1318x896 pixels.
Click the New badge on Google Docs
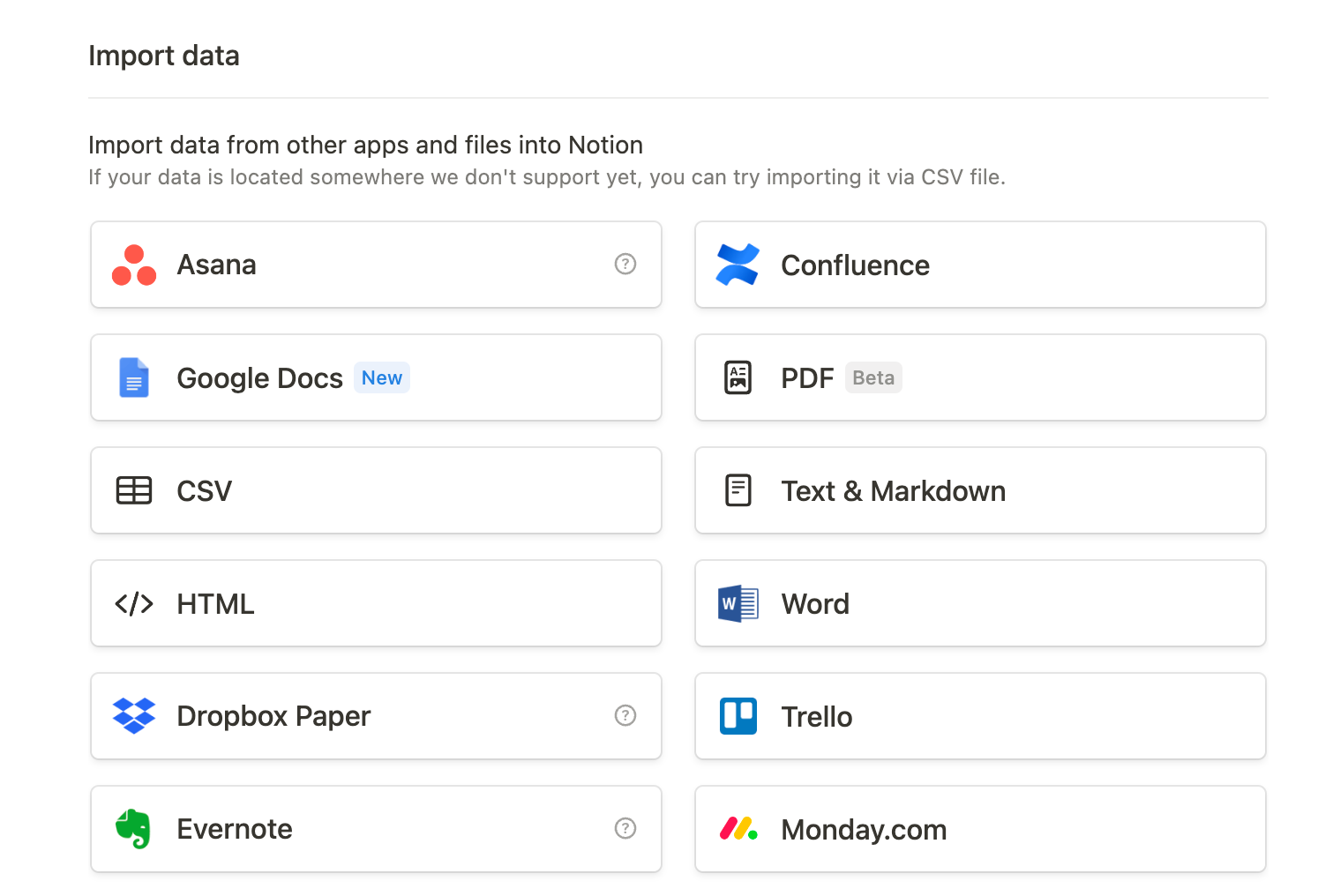pyautogui.click(x=382, y=377)
